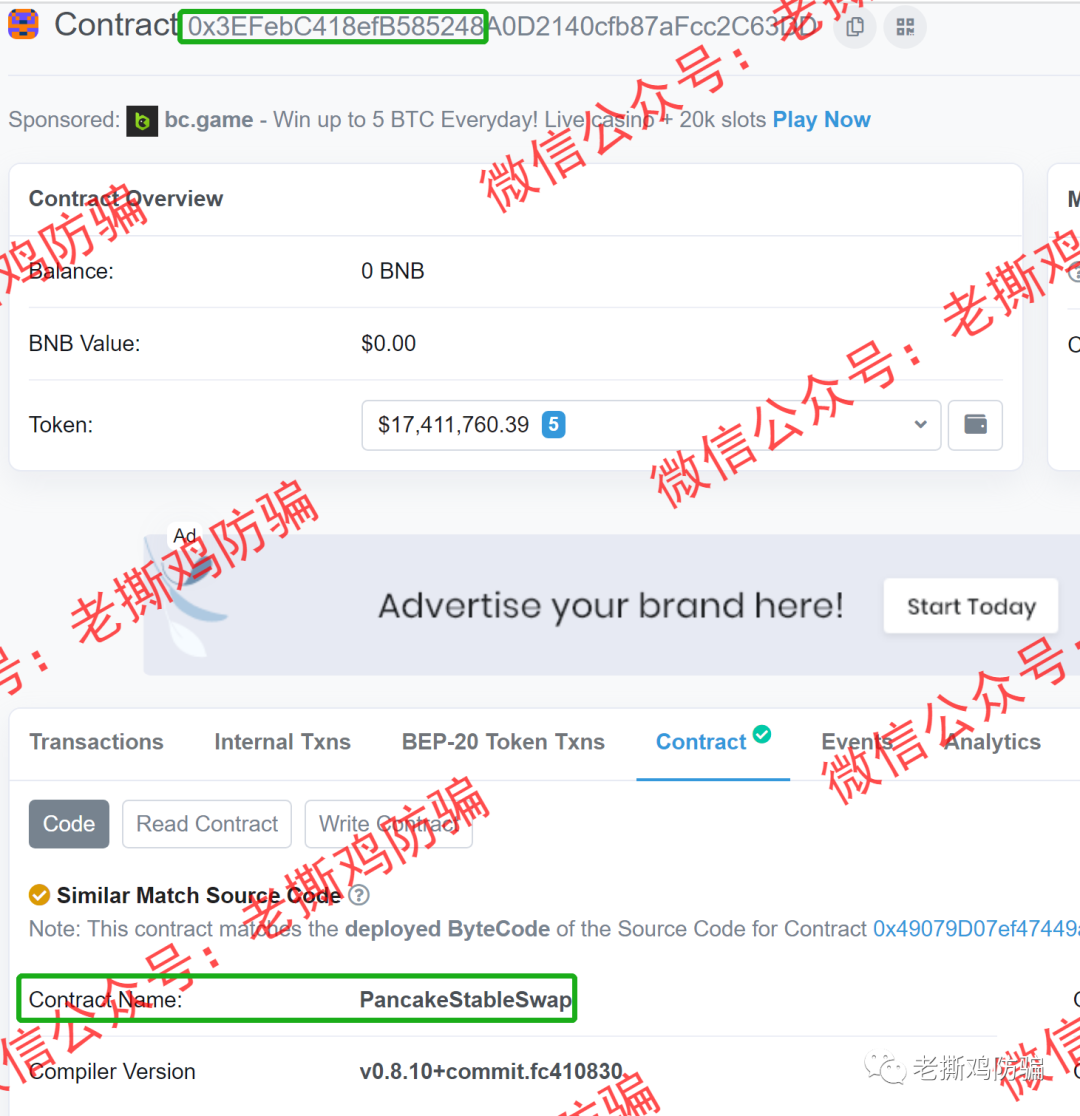Click the blue 5 token count badge

553,425
